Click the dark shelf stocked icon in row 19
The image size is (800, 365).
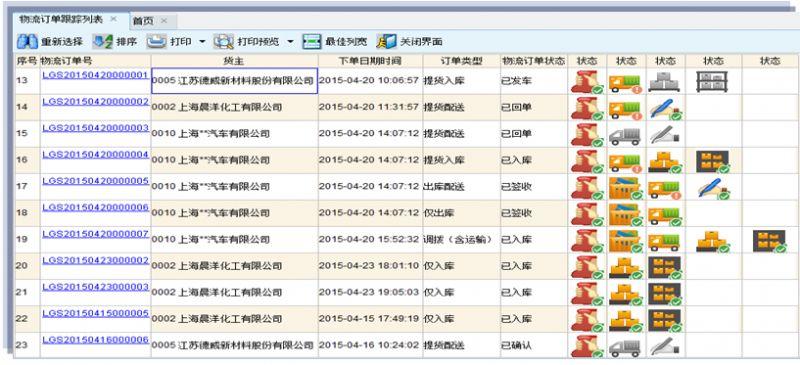point(770,241)
